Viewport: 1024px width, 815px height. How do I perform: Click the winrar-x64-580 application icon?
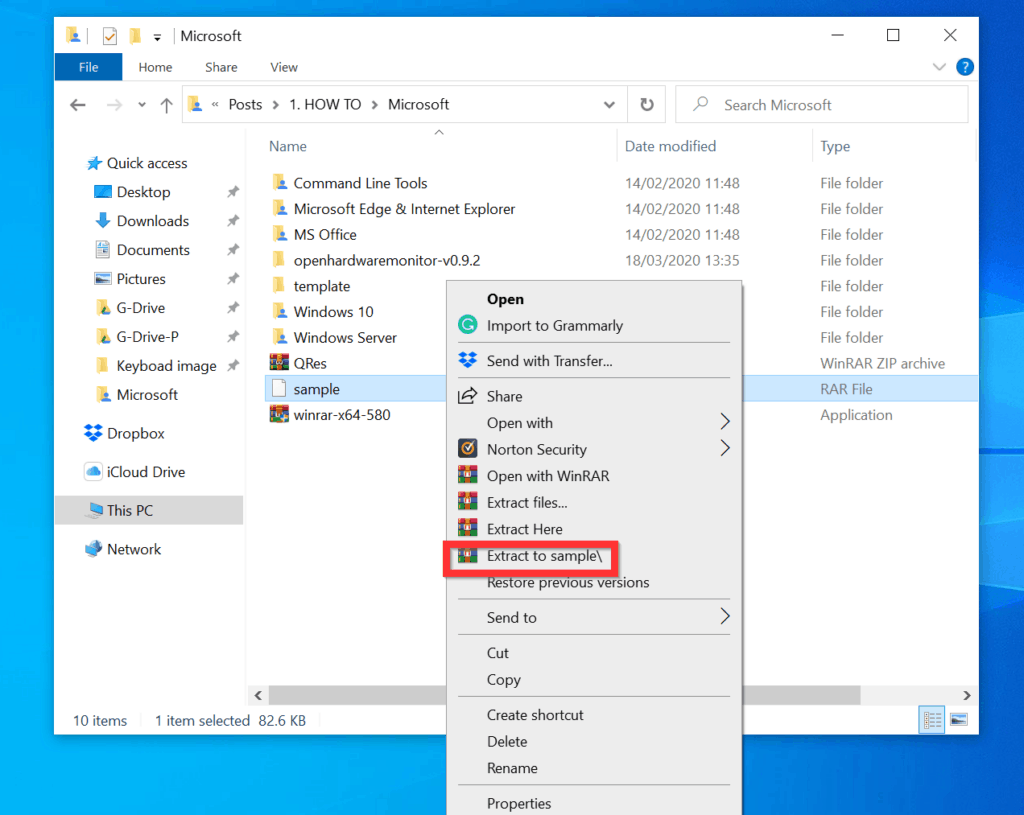(x=279, y=415)
